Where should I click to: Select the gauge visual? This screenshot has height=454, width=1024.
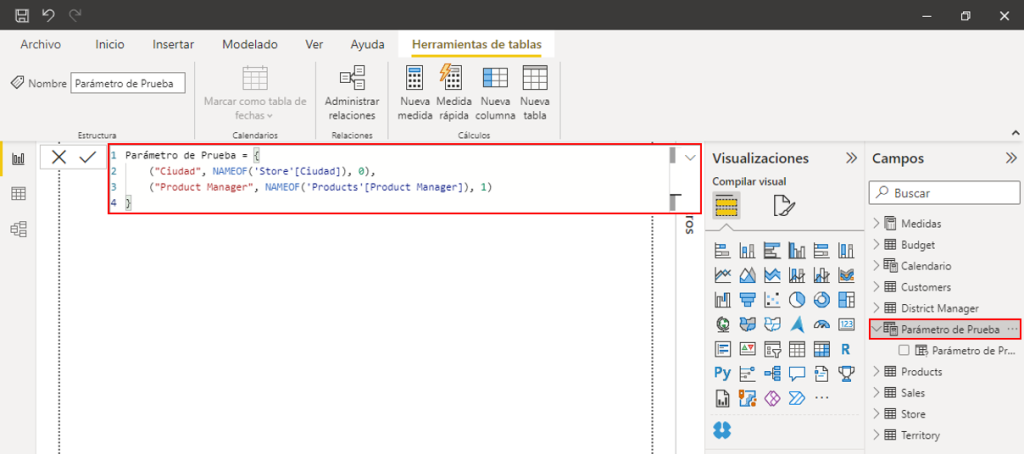pos(822,324)
